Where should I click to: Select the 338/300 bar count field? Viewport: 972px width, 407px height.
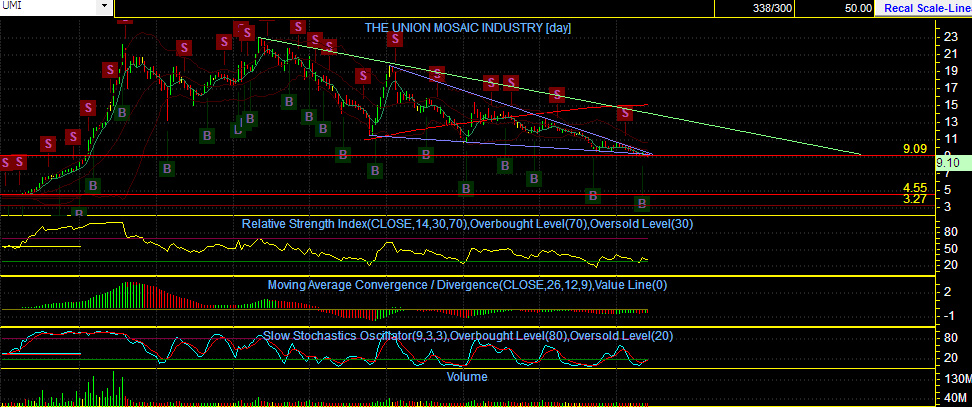(754, 8)
